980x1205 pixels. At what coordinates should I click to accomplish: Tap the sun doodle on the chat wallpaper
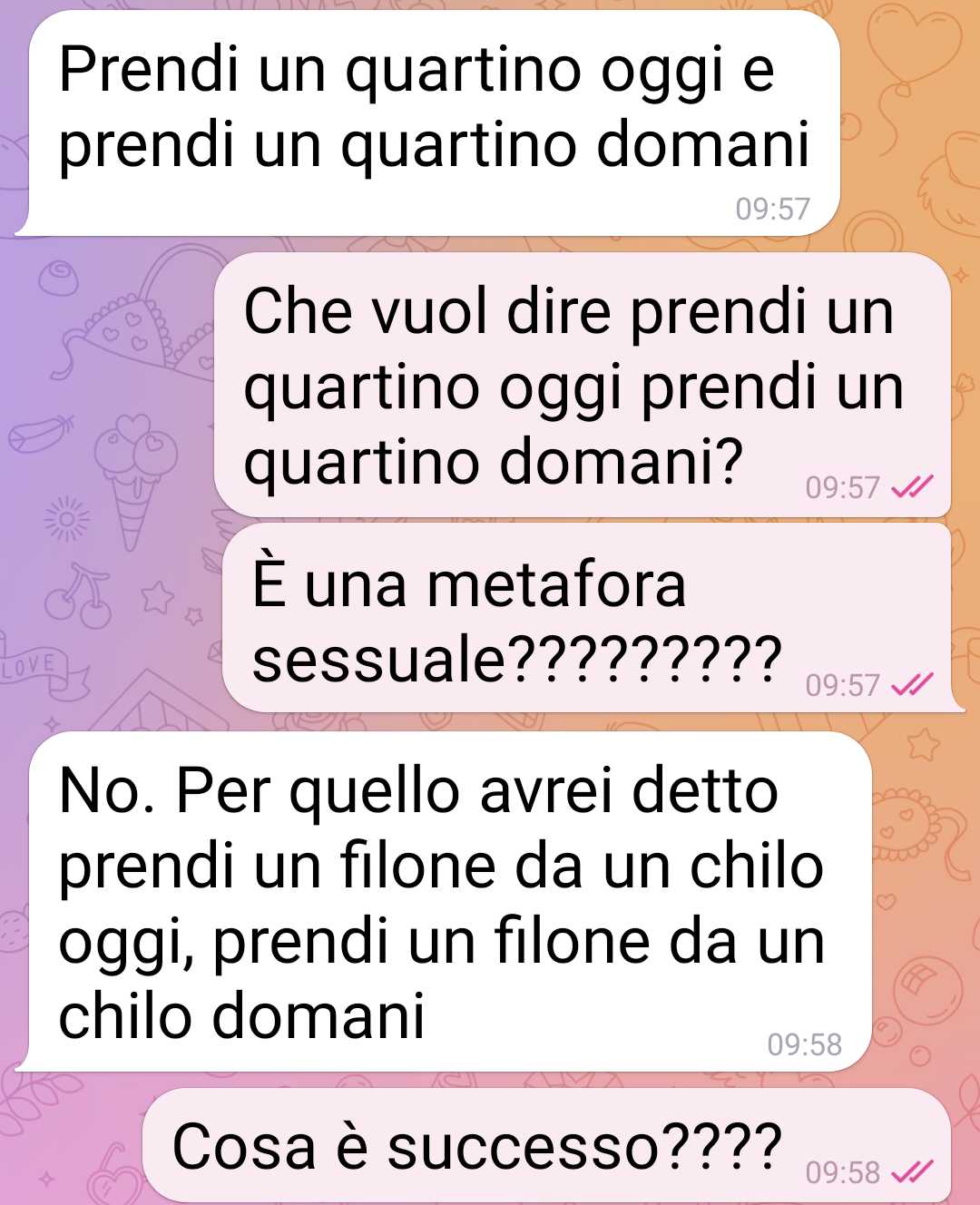[68, 519]
